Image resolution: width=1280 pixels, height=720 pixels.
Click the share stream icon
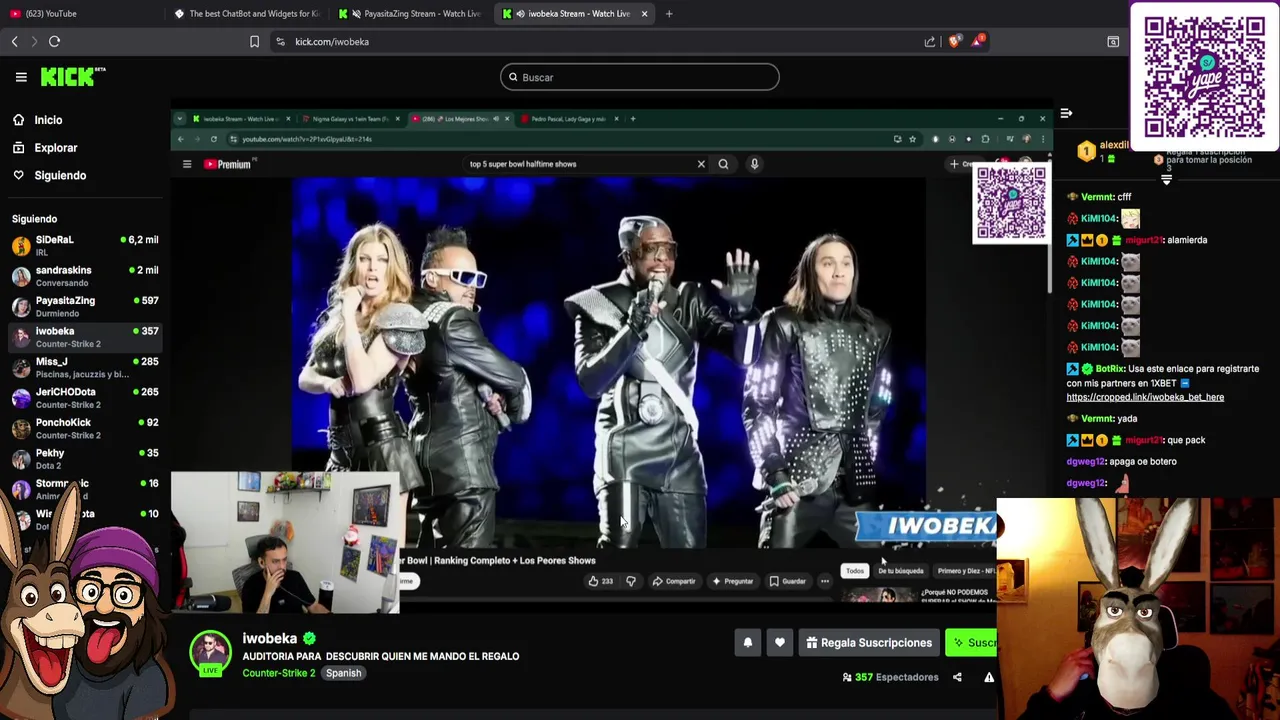957,677
